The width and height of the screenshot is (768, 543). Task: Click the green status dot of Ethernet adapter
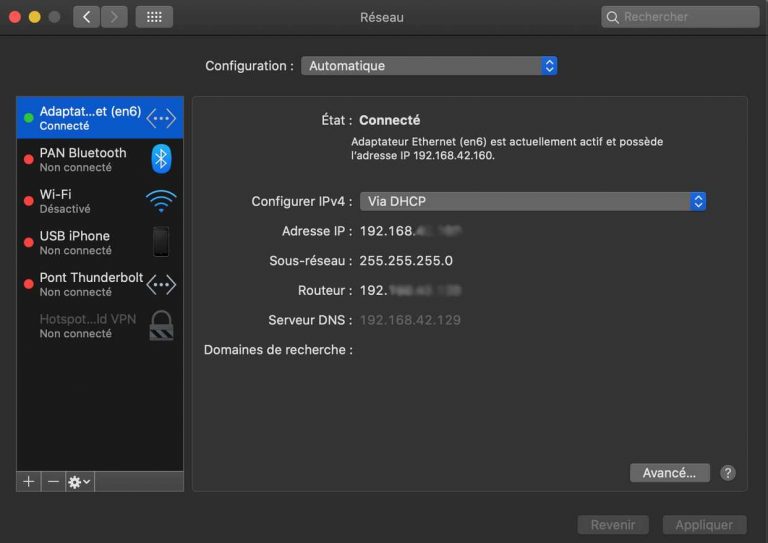click(29, 118)
